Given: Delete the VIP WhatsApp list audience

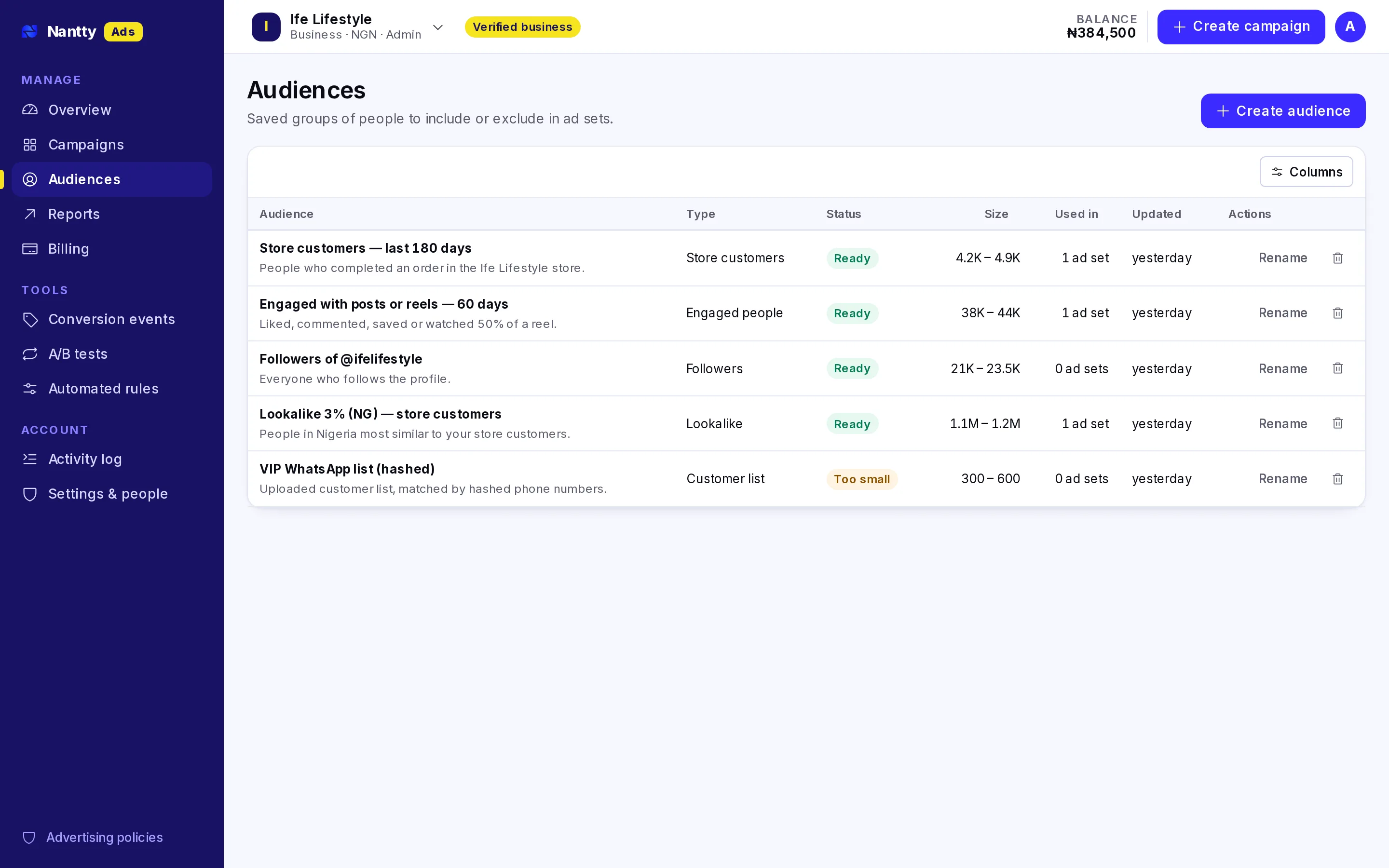Looking at the screenshot, I should click(1337, 479).
